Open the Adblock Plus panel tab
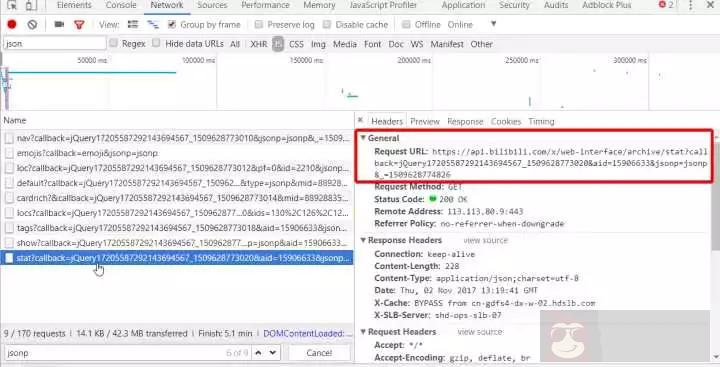Screen dimensions: 720x367 click(607, 6)
